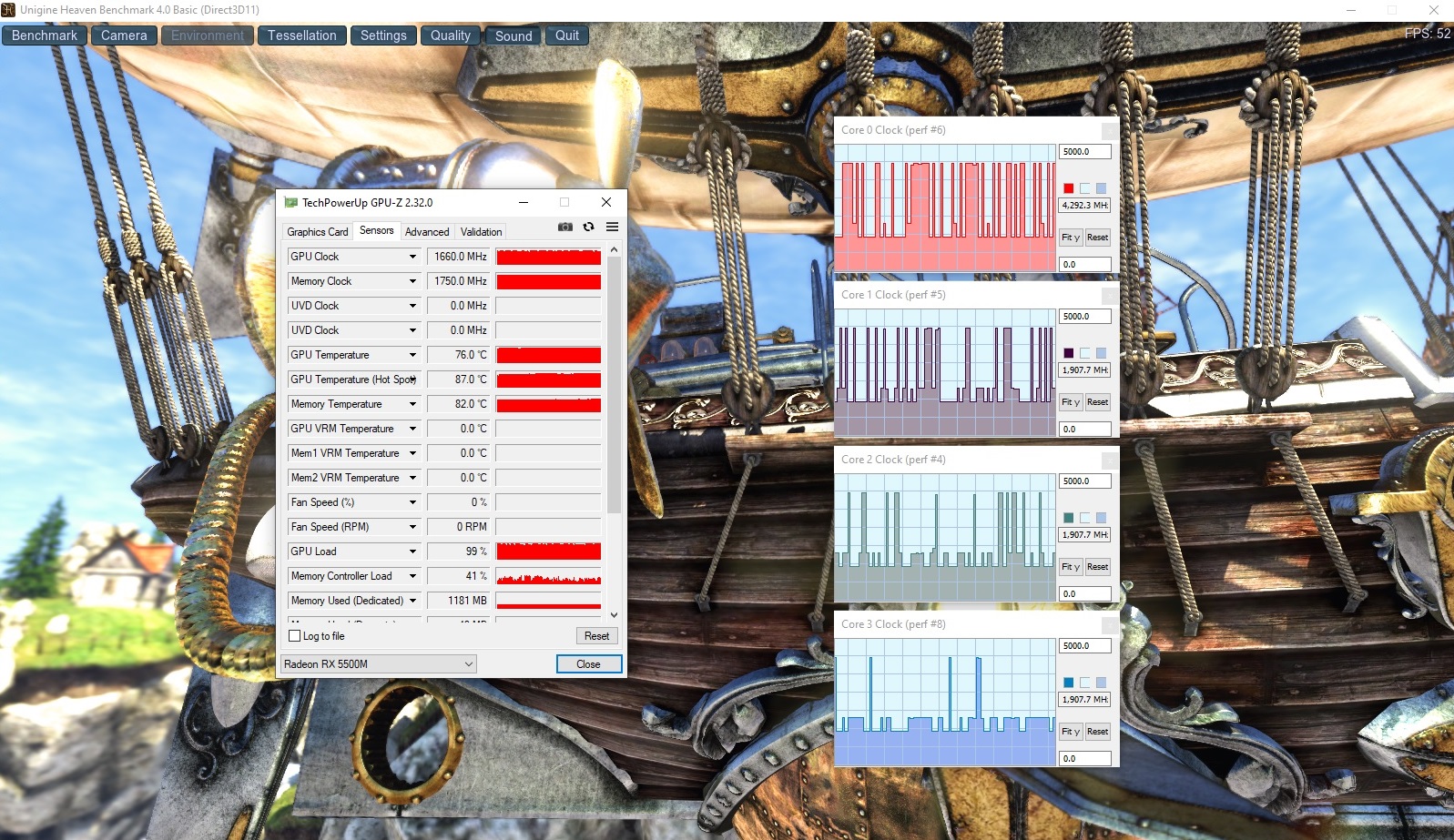Click the GPU-Z sensor list scroll-up arrow

[614, 249]
